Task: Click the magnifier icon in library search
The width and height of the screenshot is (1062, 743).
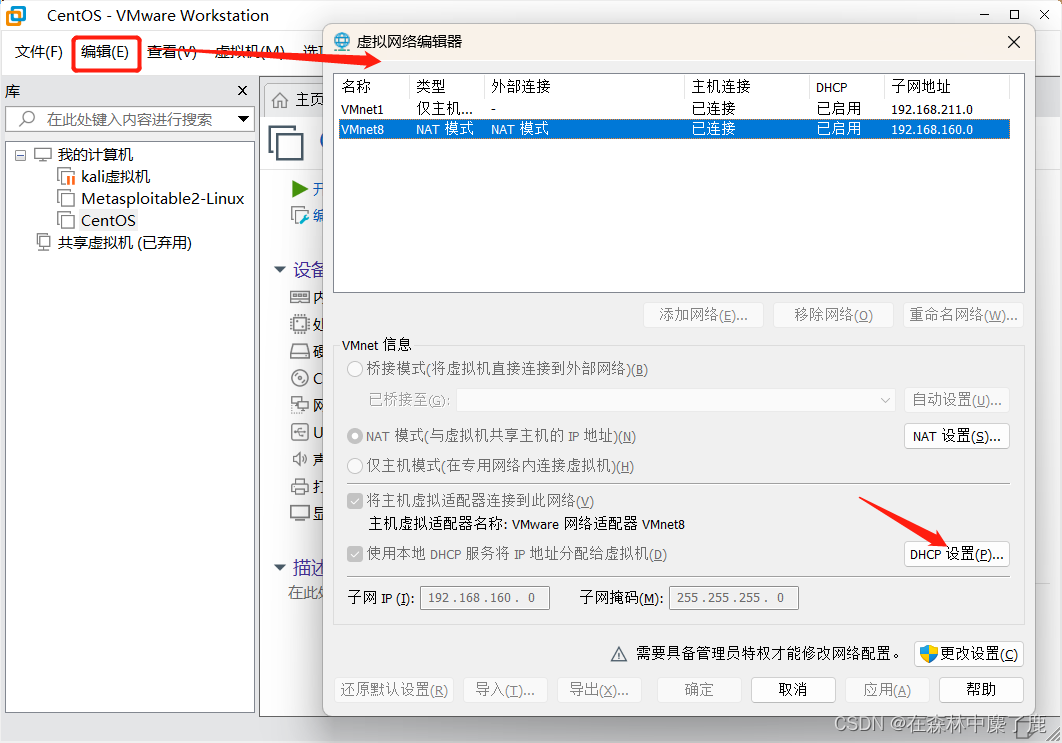Action: pos(27,119)
